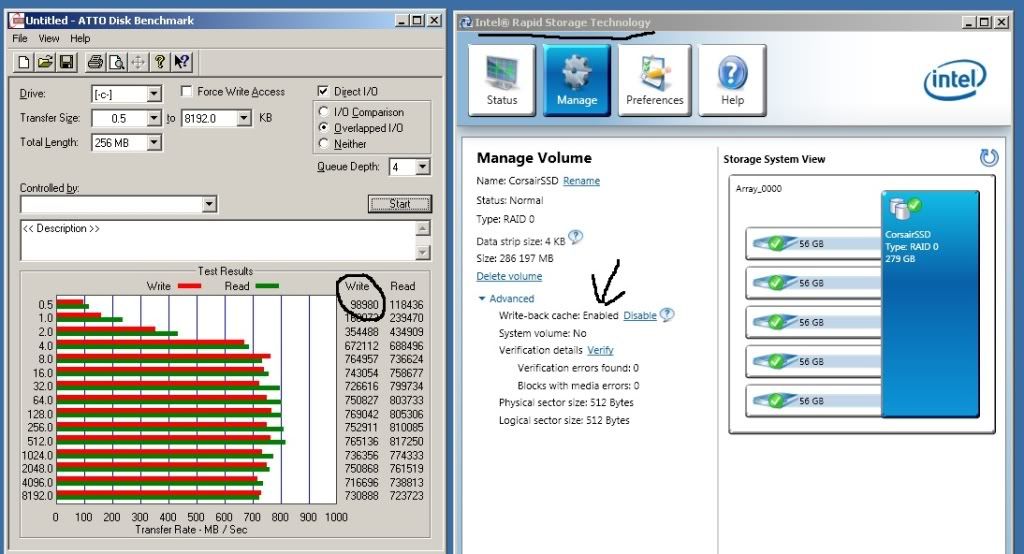
Task: Click the Open folder toolbar icon
Action: click(46, 63)
